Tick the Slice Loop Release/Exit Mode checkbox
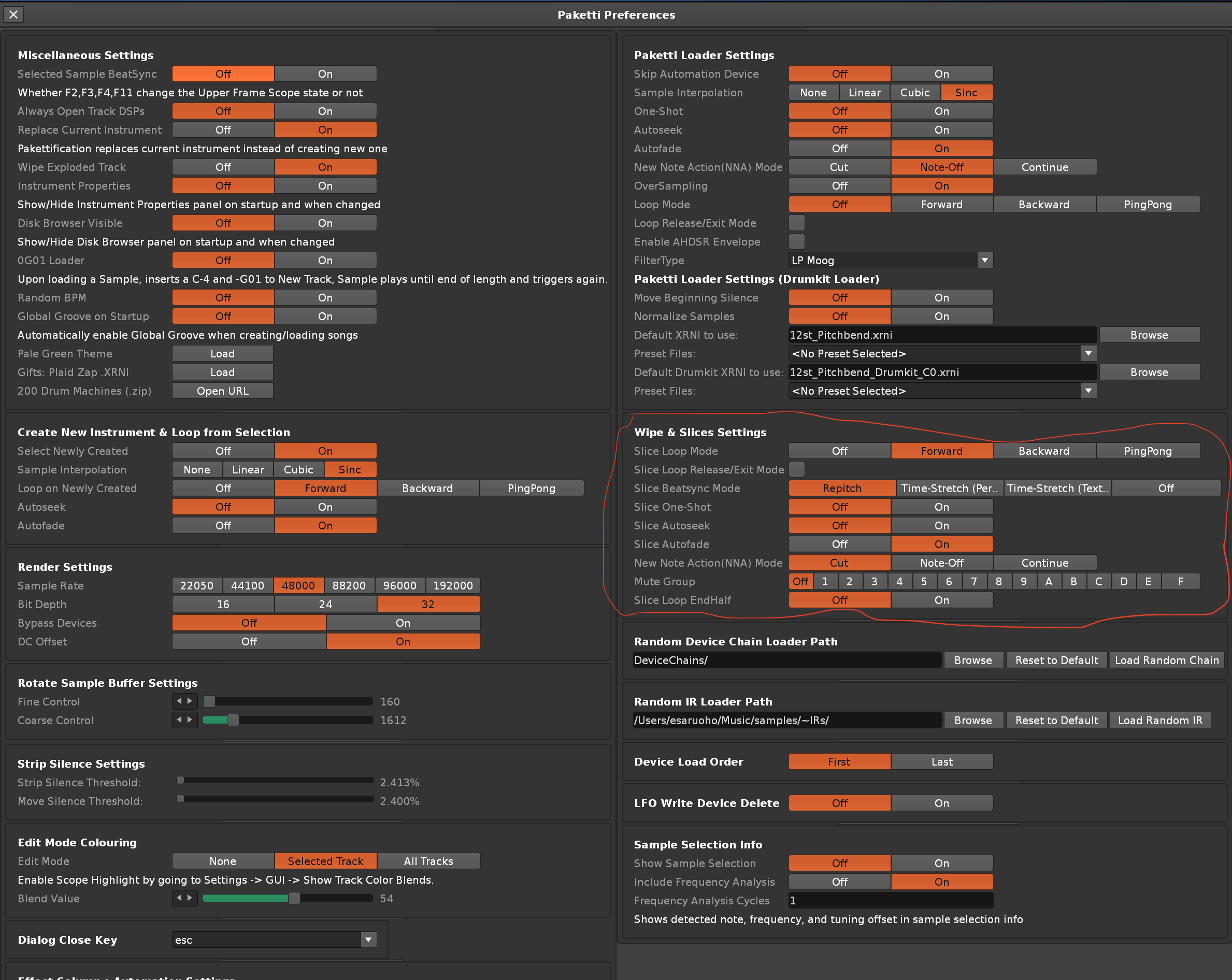The image size is (1232, 980). pyautogui.click(x=797, y=470)
